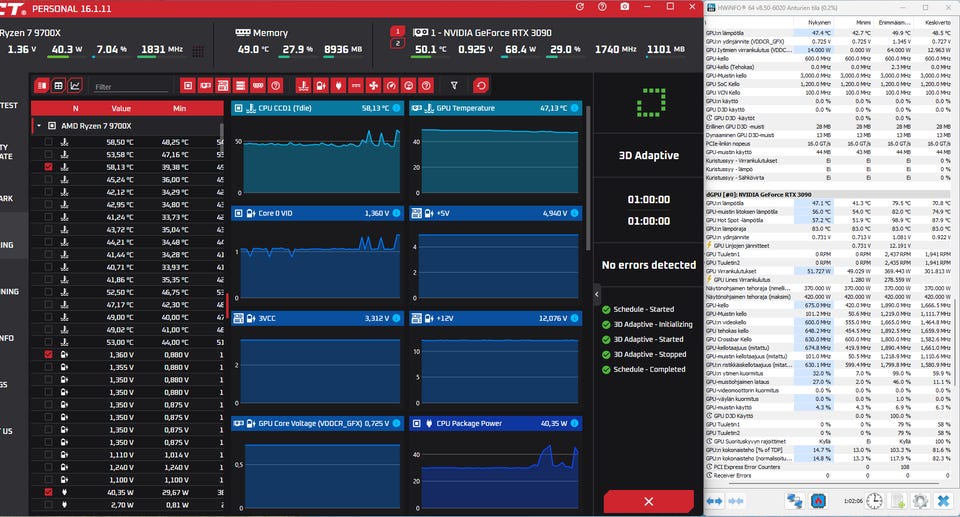
Task: Toggle the voltage sensor type filter
Action: [321, 86]
